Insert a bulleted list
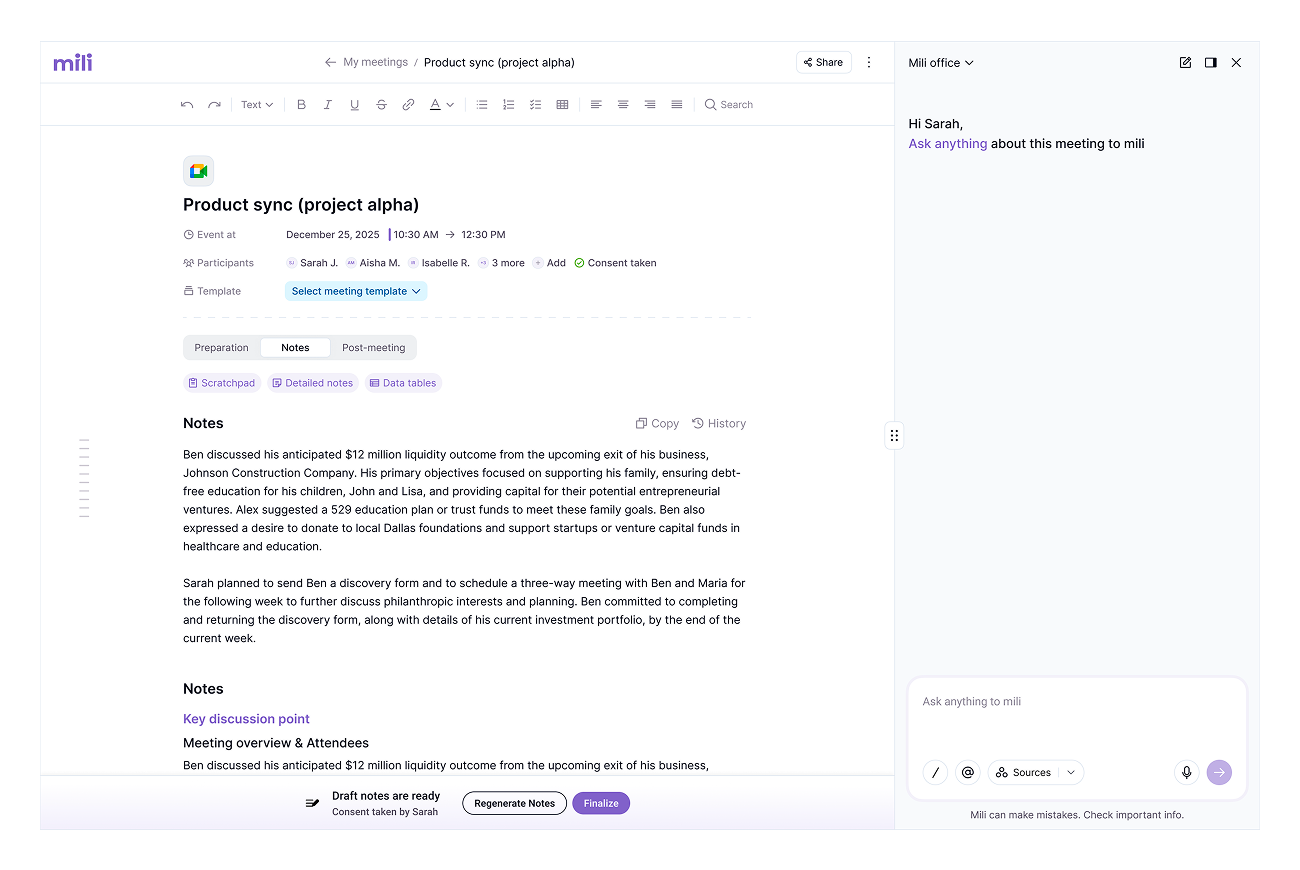Viewport: 1300px width, 870px height. [482, 104]
